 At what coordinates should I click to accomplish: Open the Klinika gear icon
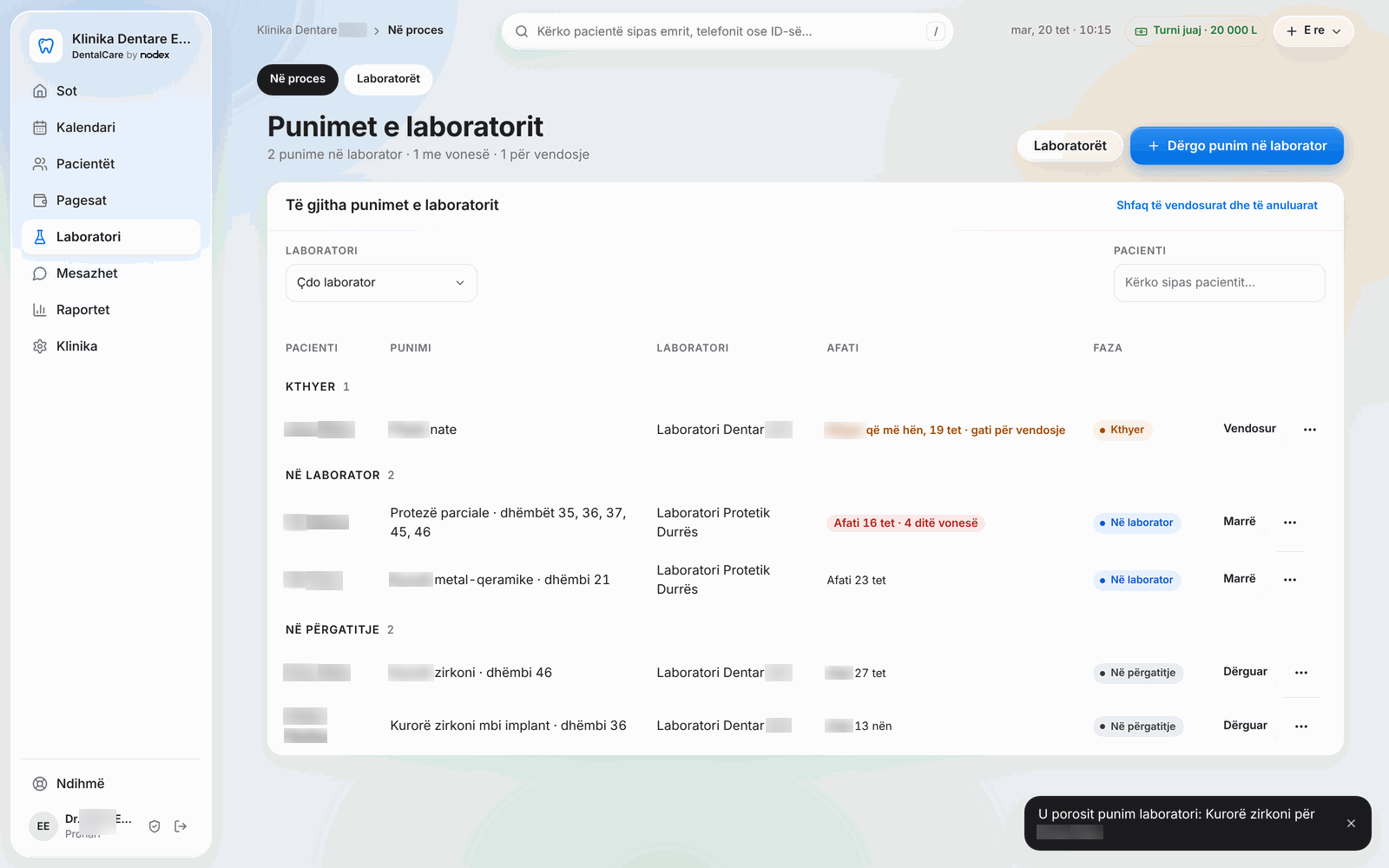(x=40, y=346)
